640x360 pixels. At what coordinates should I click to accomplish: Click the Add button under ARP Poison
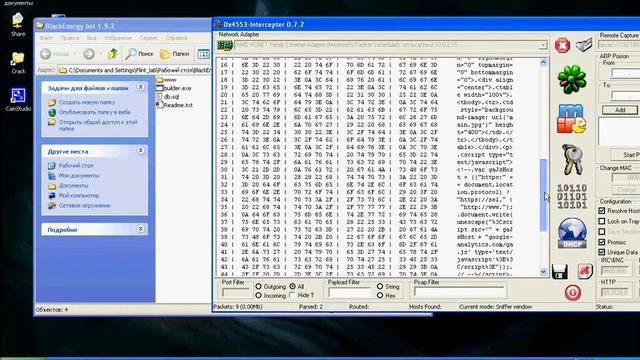point(620,110)
